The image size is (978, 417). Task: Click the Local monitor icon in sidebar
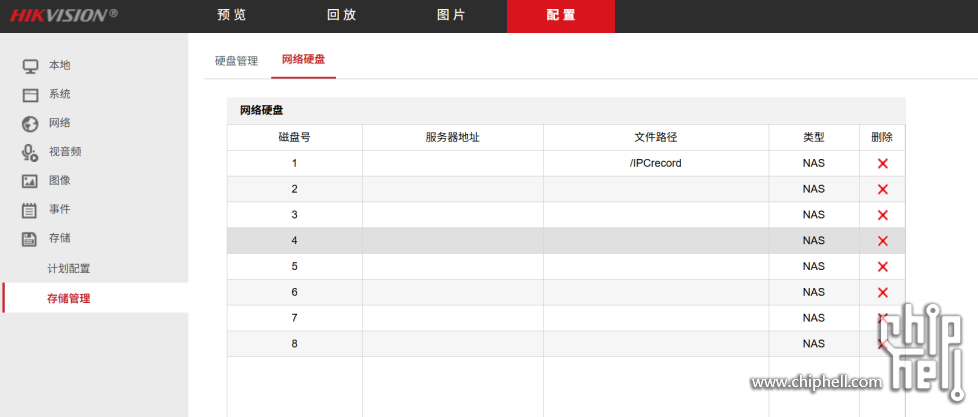coord(30,66)
